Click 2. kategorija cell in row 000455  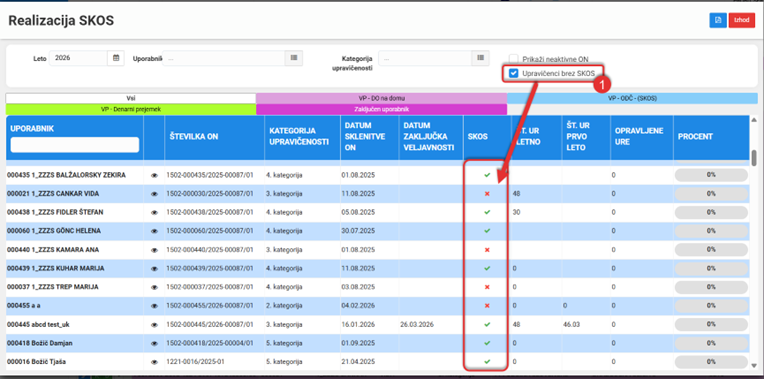284,306
